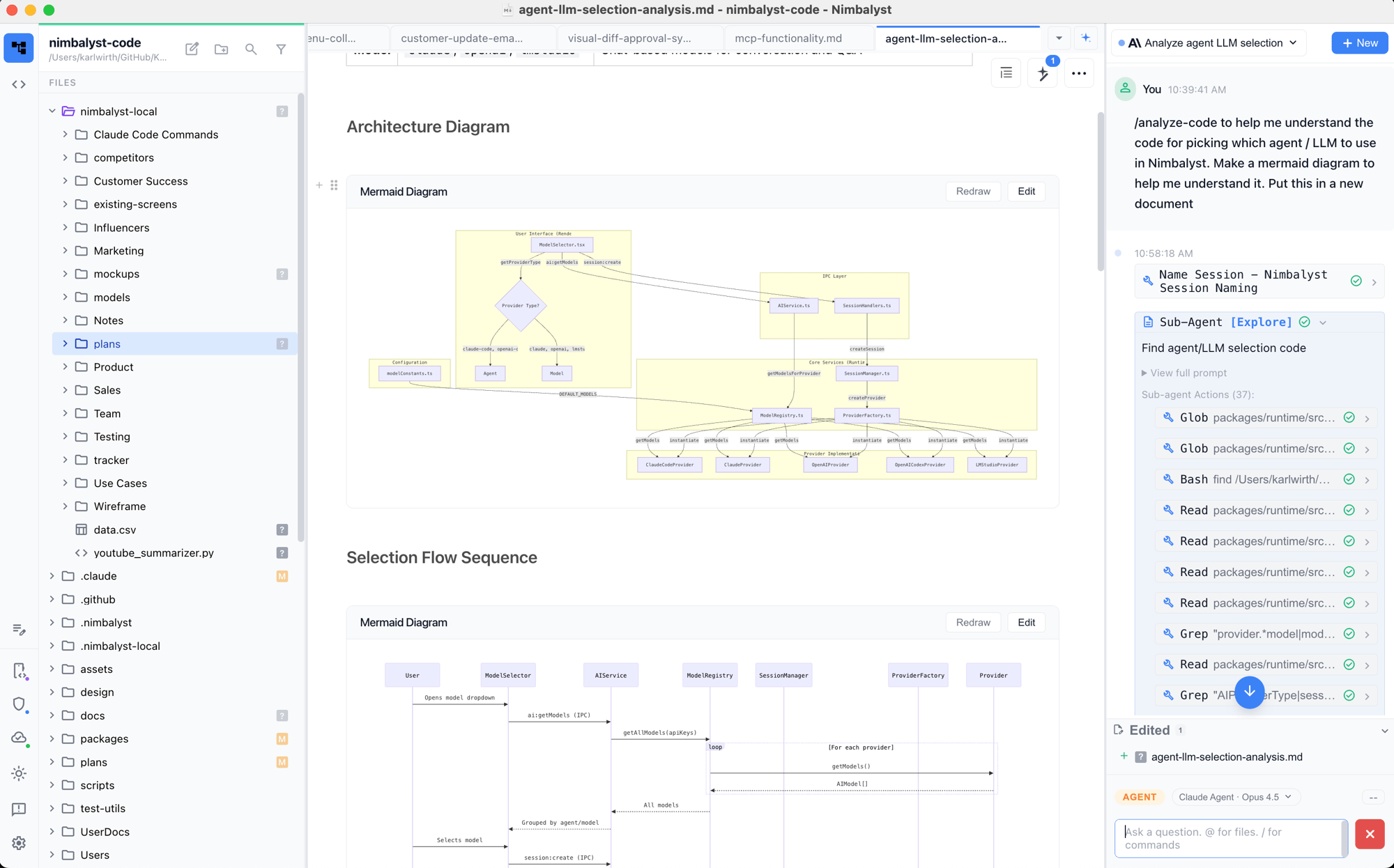Collapse the Sub-Agent Explore section
The height and width of the screenshot is (868, 1394).
(1323, 322)
